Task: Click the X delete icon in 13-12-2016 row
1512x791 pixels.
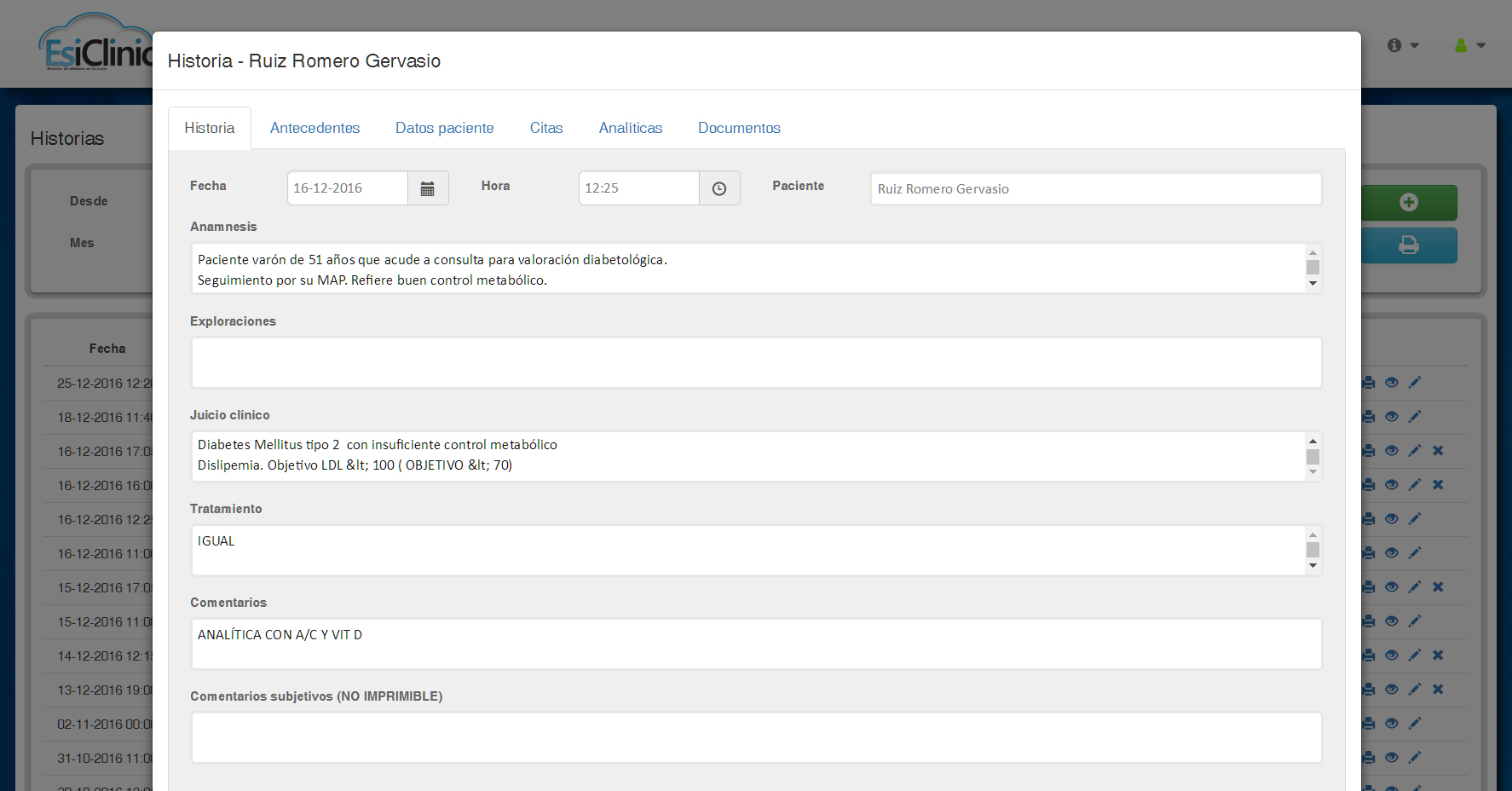Action: pyautogui.click(x=1438, y=690)
